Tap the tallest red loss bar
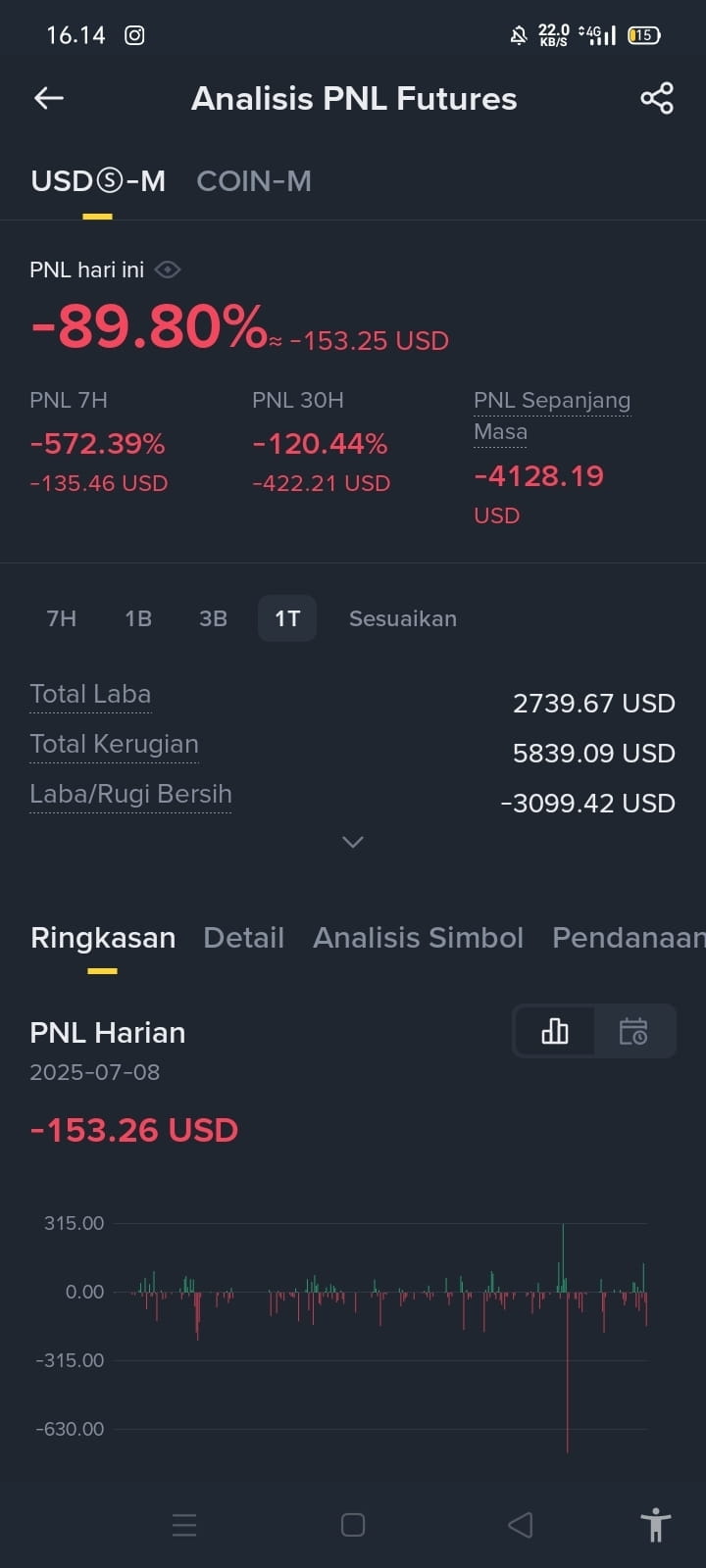706x1568 pixels. [568, 1372]
